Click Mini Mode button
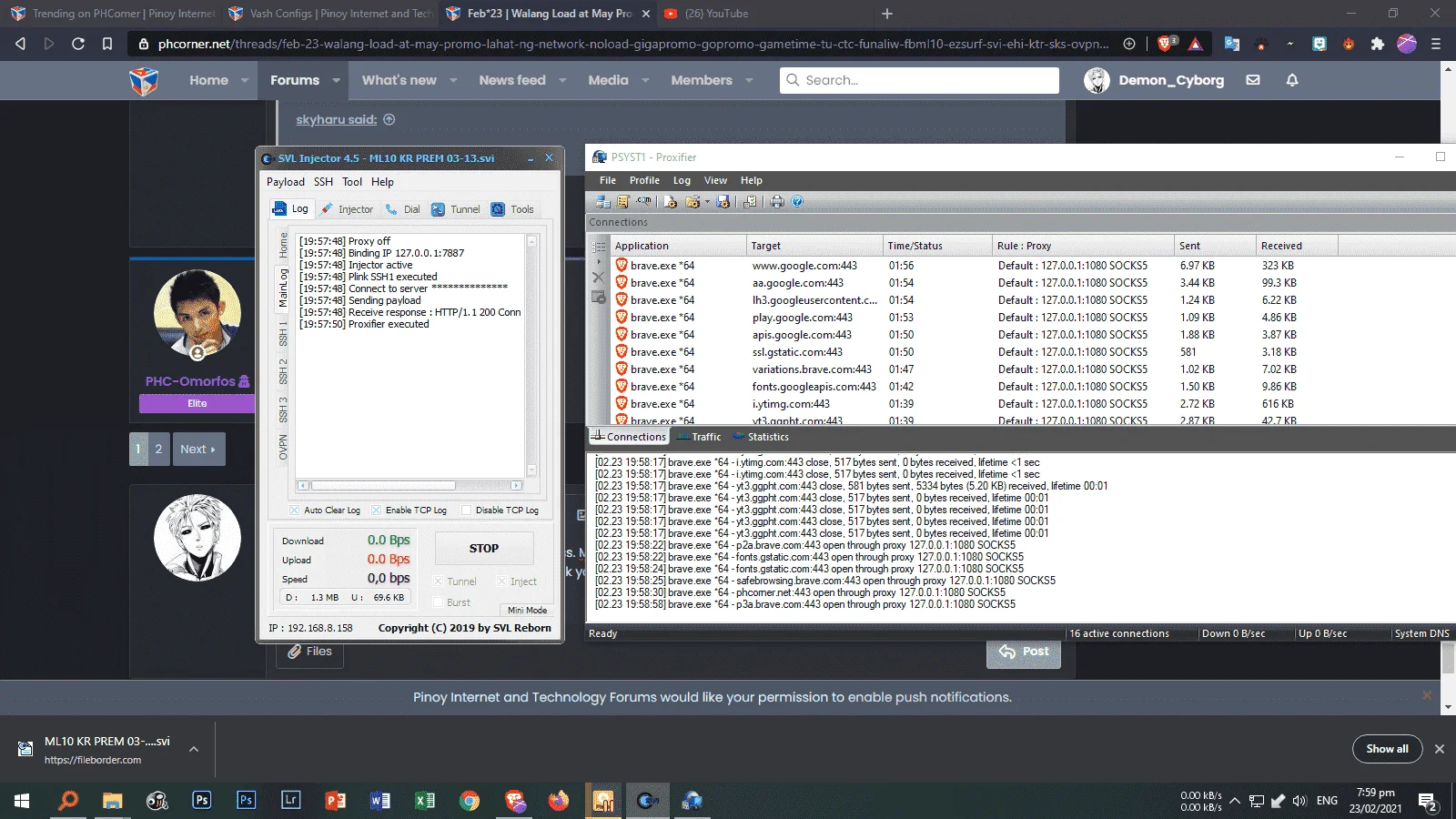 (527, 610)
